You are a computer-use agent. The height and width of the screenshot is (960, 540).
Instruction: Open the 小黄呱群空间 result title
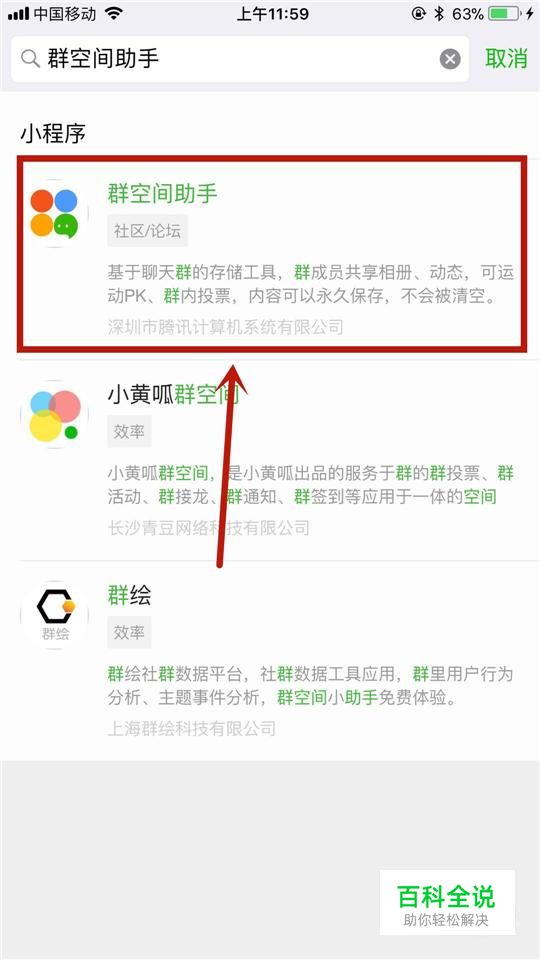(173, 394)
